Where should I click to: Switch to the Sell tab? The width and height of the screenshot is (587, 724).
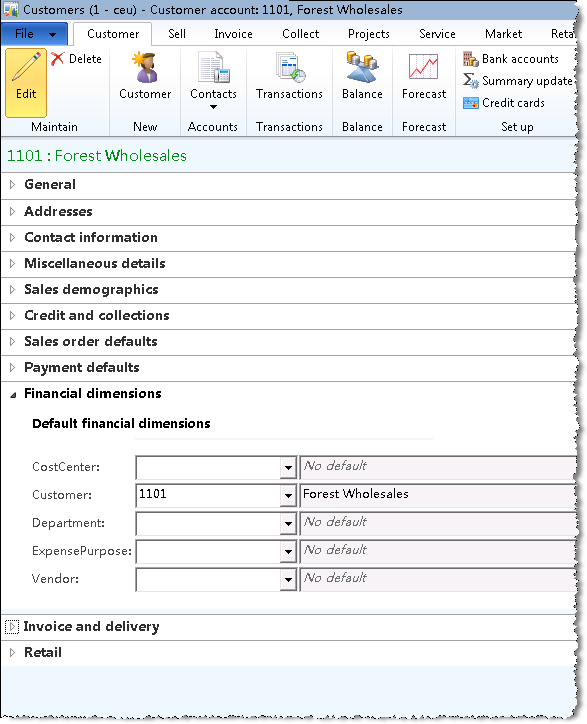pos(177,34)
